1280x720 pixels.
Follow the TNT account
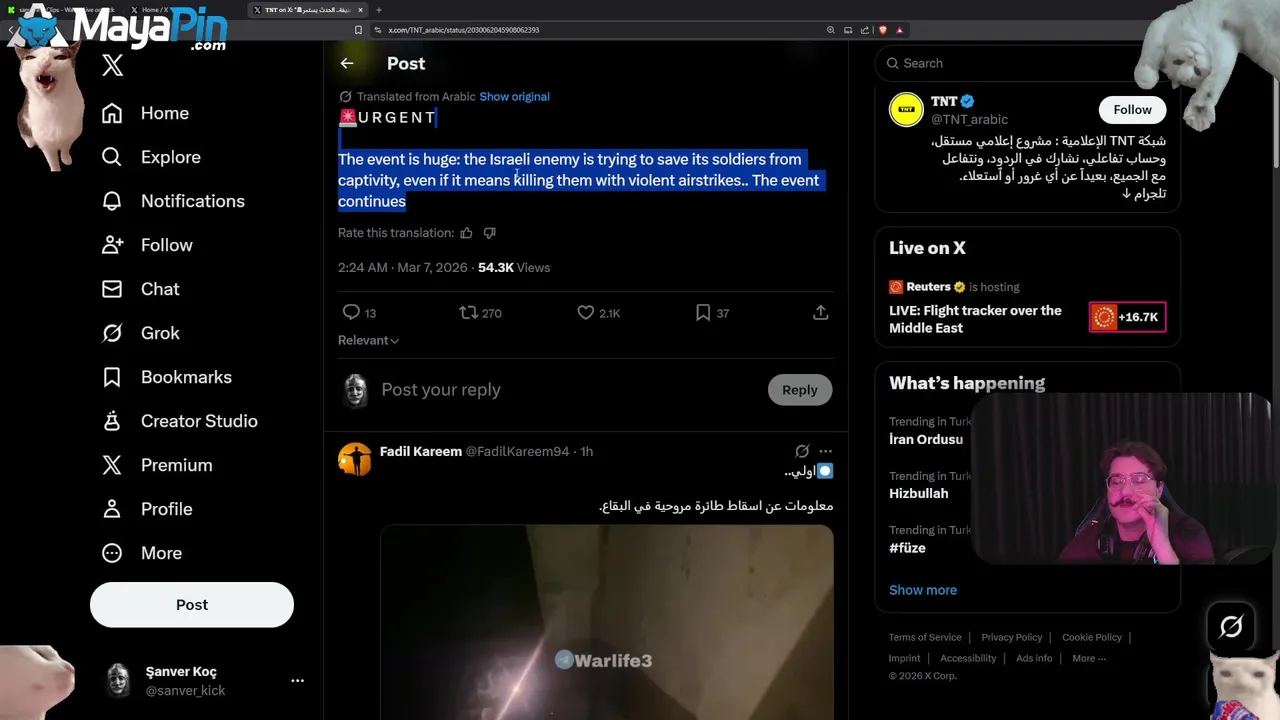pos(1132,110)
